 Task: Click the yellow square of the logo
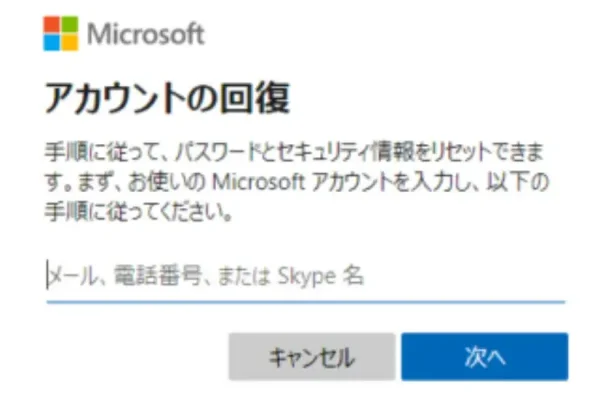coord(69,42)
